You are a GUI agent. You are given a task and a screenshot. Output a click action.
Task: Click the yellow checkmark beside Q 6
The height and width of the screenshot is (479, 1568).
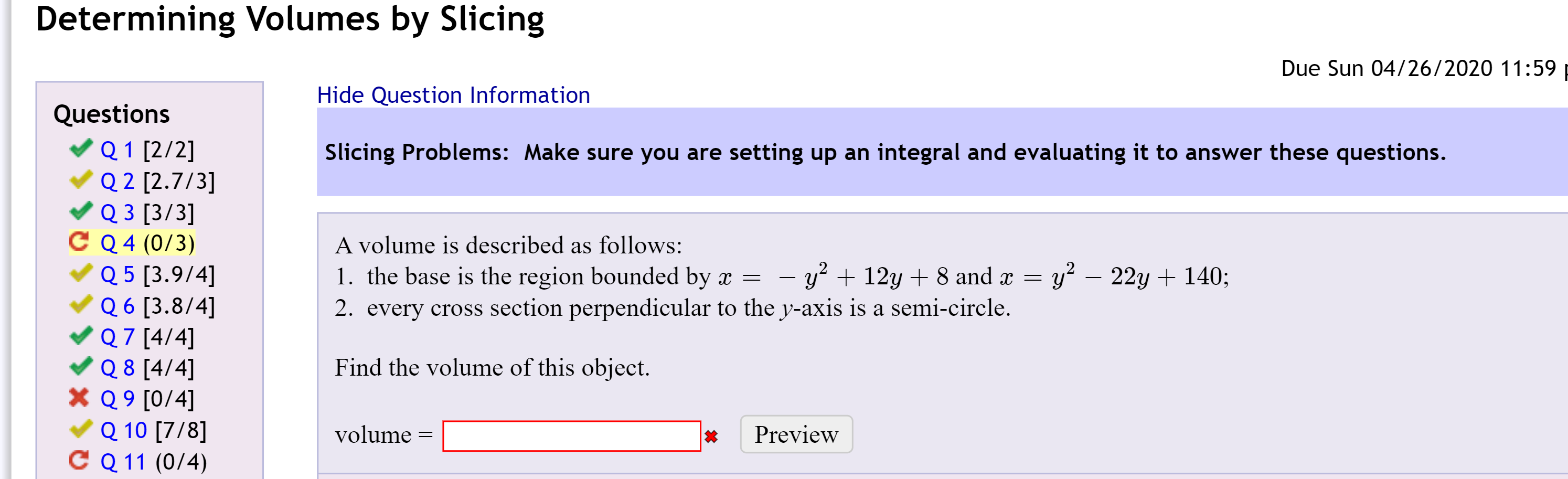80,305
